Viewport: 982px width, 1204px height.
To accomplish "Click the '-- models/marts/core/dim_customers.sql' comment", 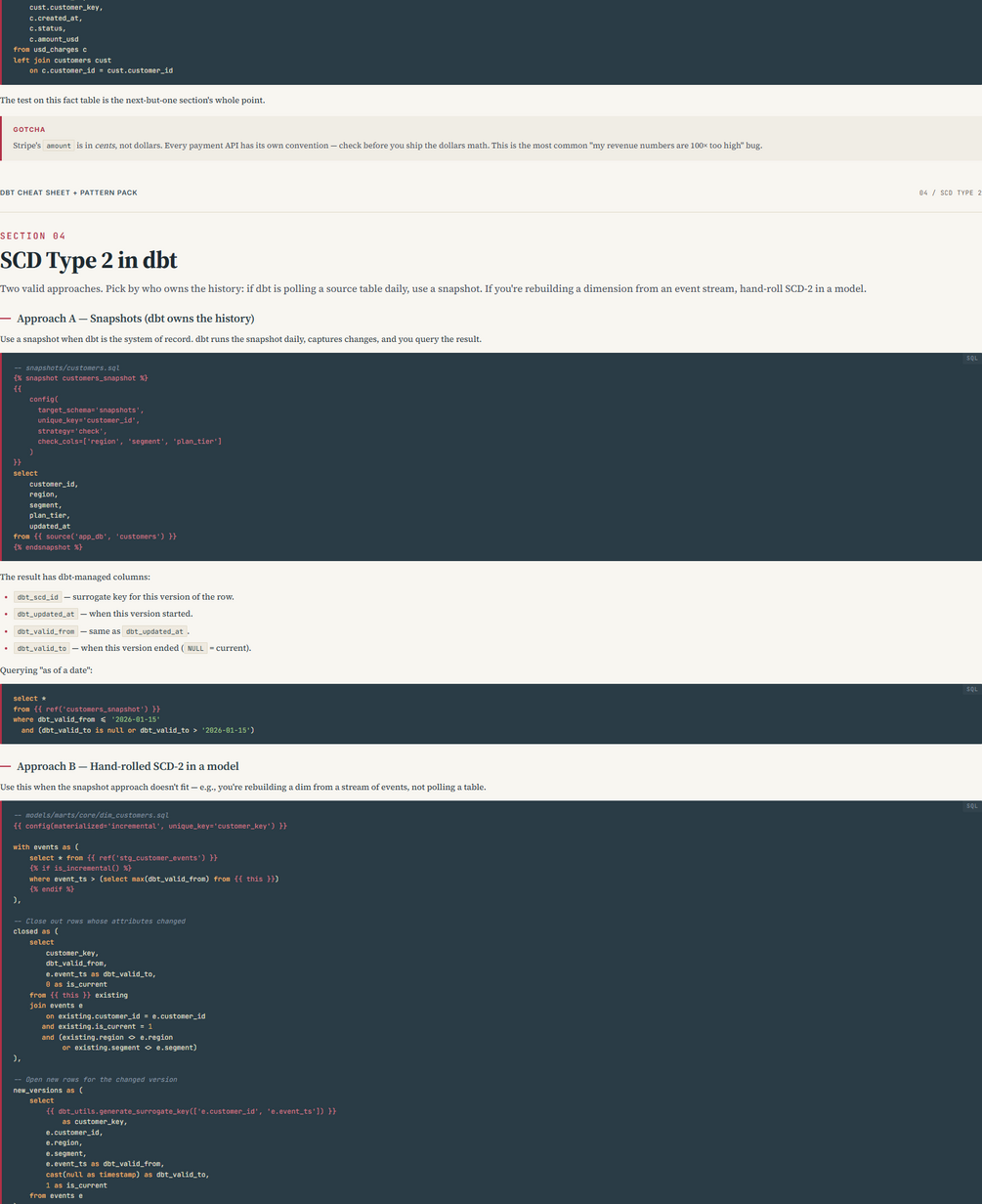I will coord(91,815).
